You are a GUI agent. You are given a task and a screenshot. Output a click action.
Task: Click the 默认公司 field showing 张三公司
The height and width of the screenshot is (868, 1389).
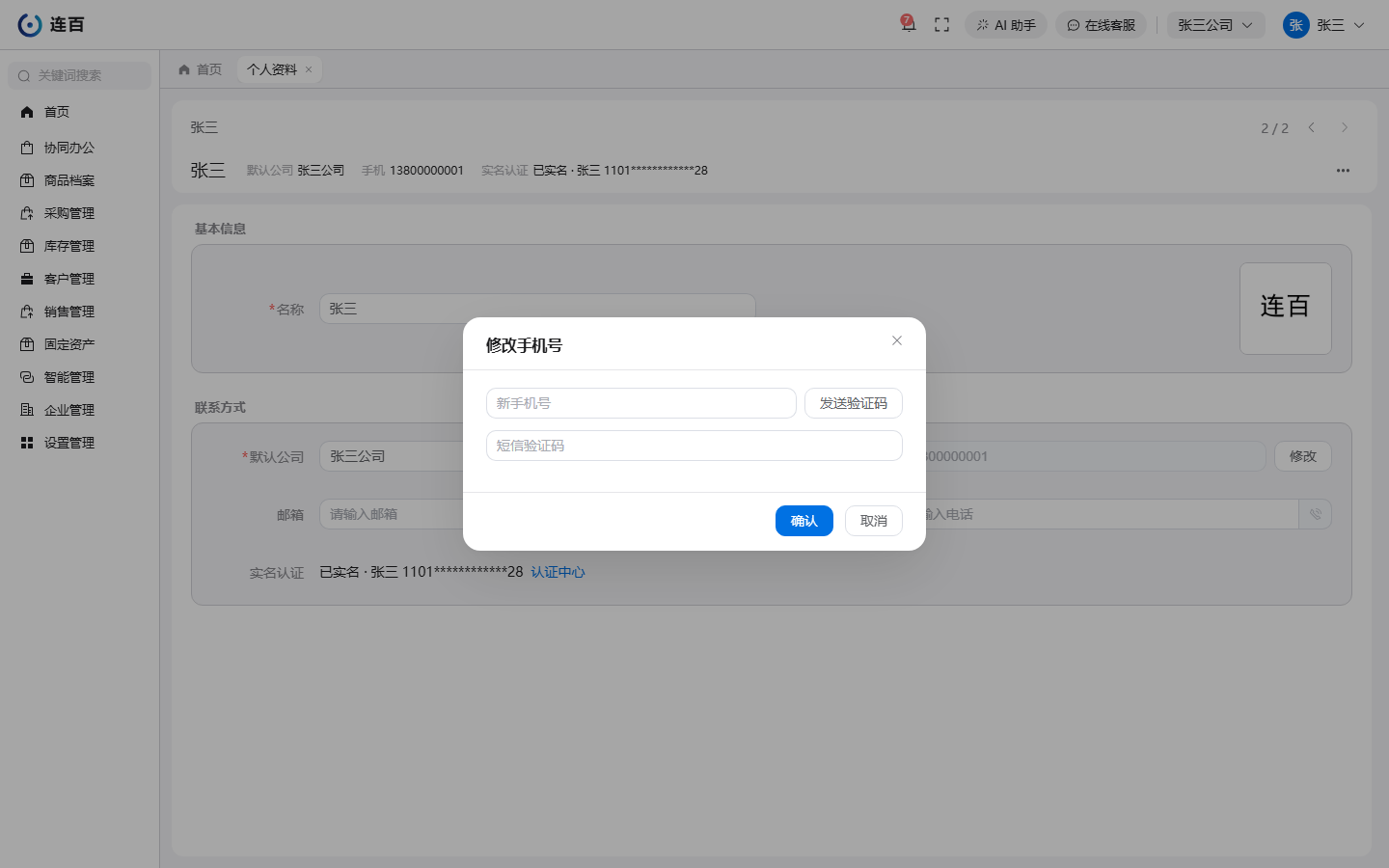click(x=392, y=456)
